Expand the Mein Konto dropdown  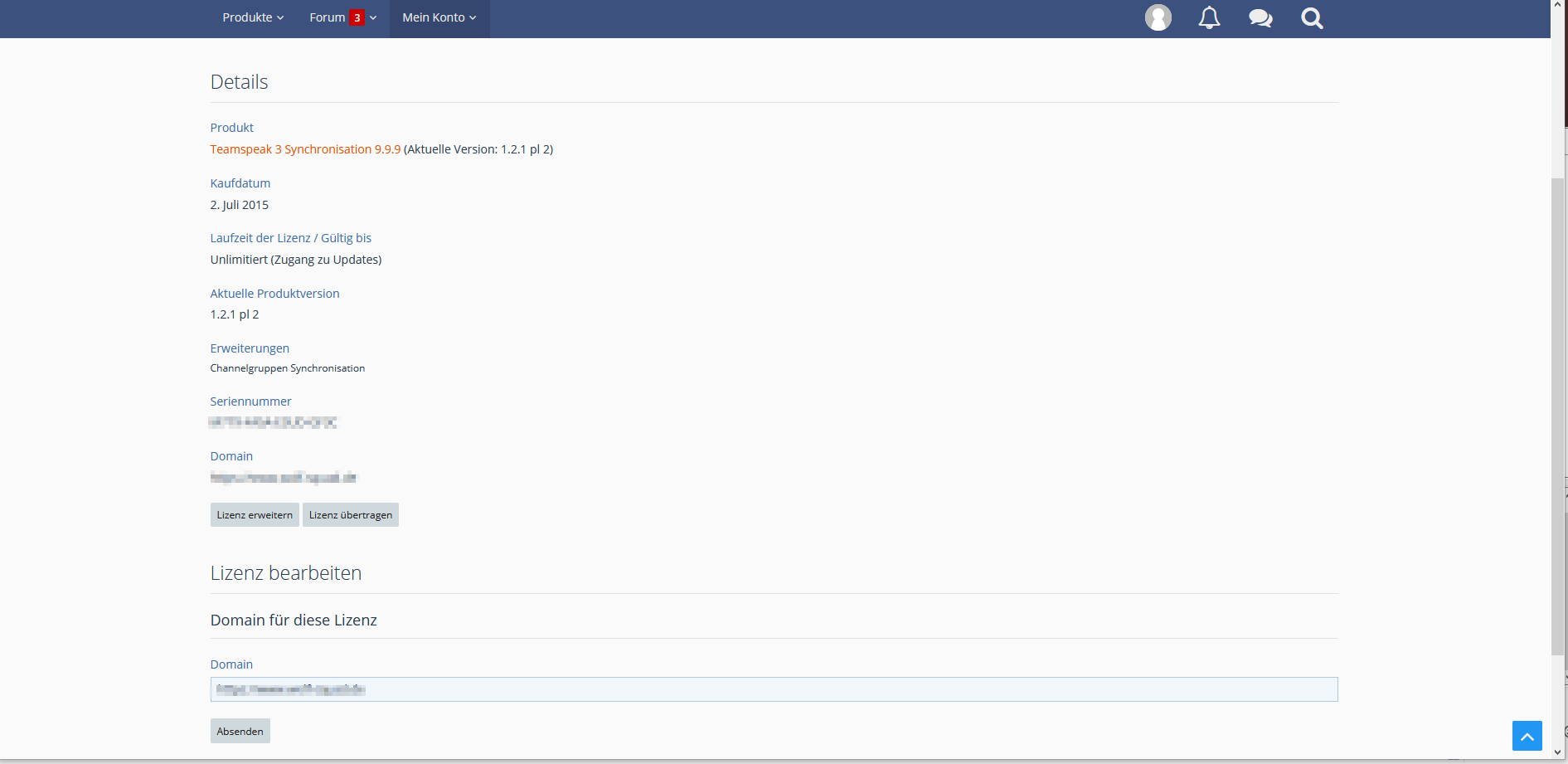click(439, 17)
